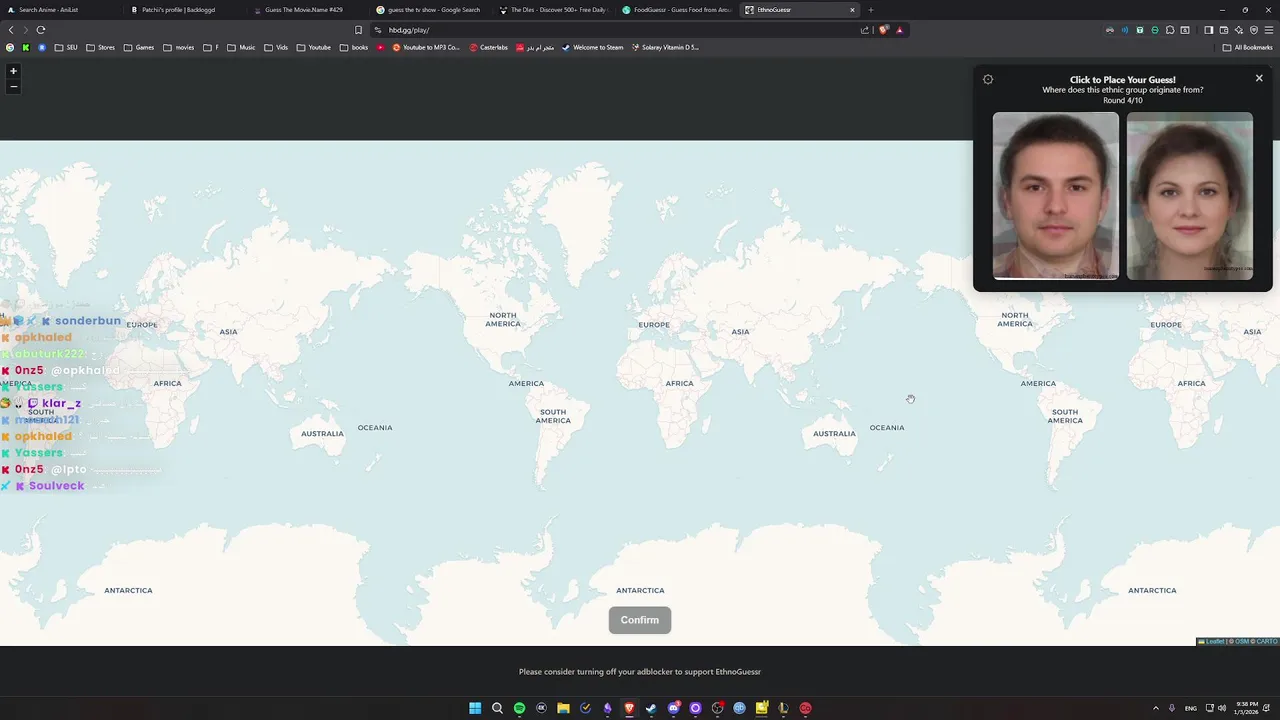1280x720 pixels.
Task: Zoom in the map with plus button
Action: coord(13,71)
